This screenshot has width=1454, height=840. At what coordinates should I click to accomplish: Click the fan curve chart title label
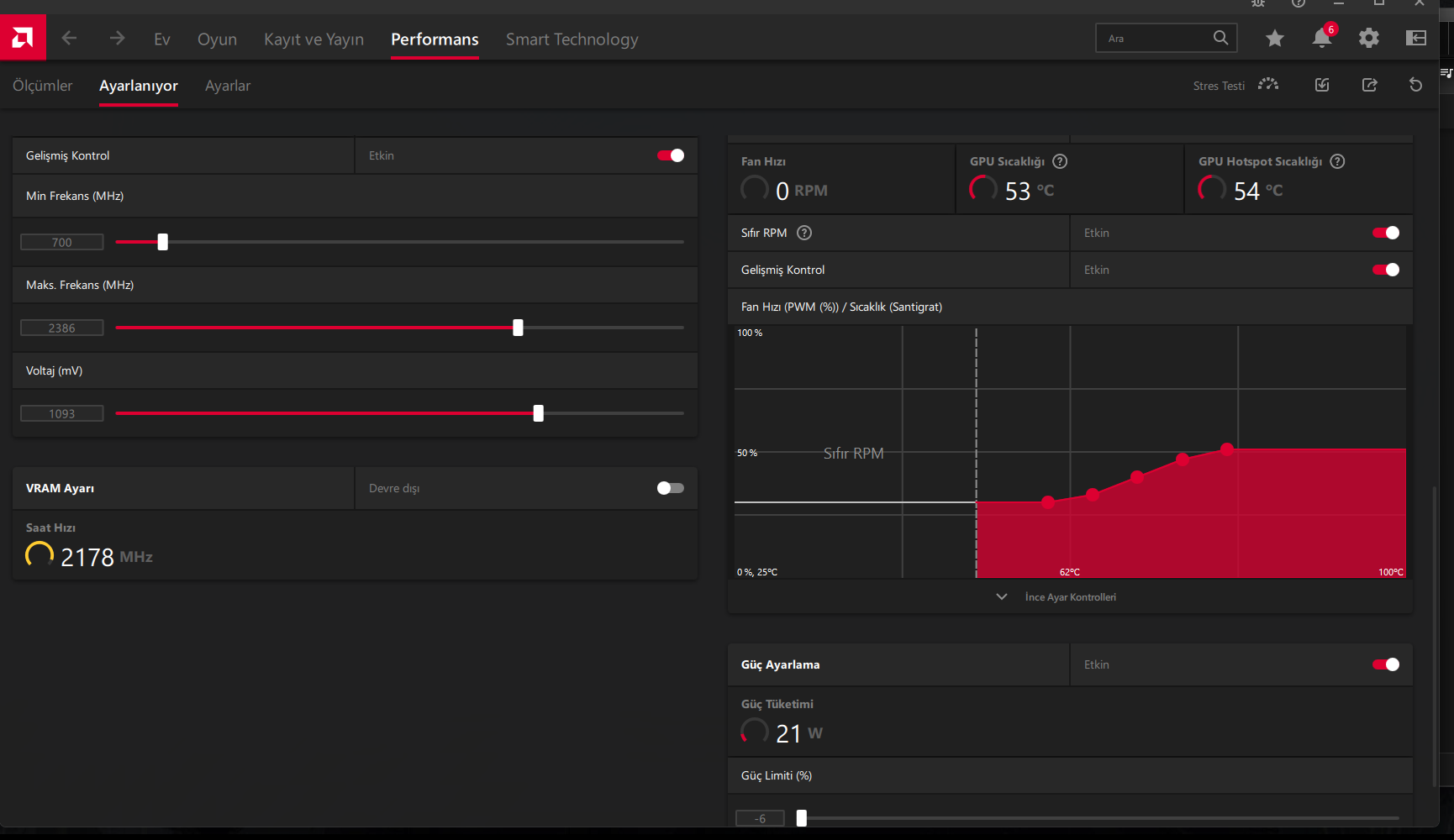tap(841, 307)
